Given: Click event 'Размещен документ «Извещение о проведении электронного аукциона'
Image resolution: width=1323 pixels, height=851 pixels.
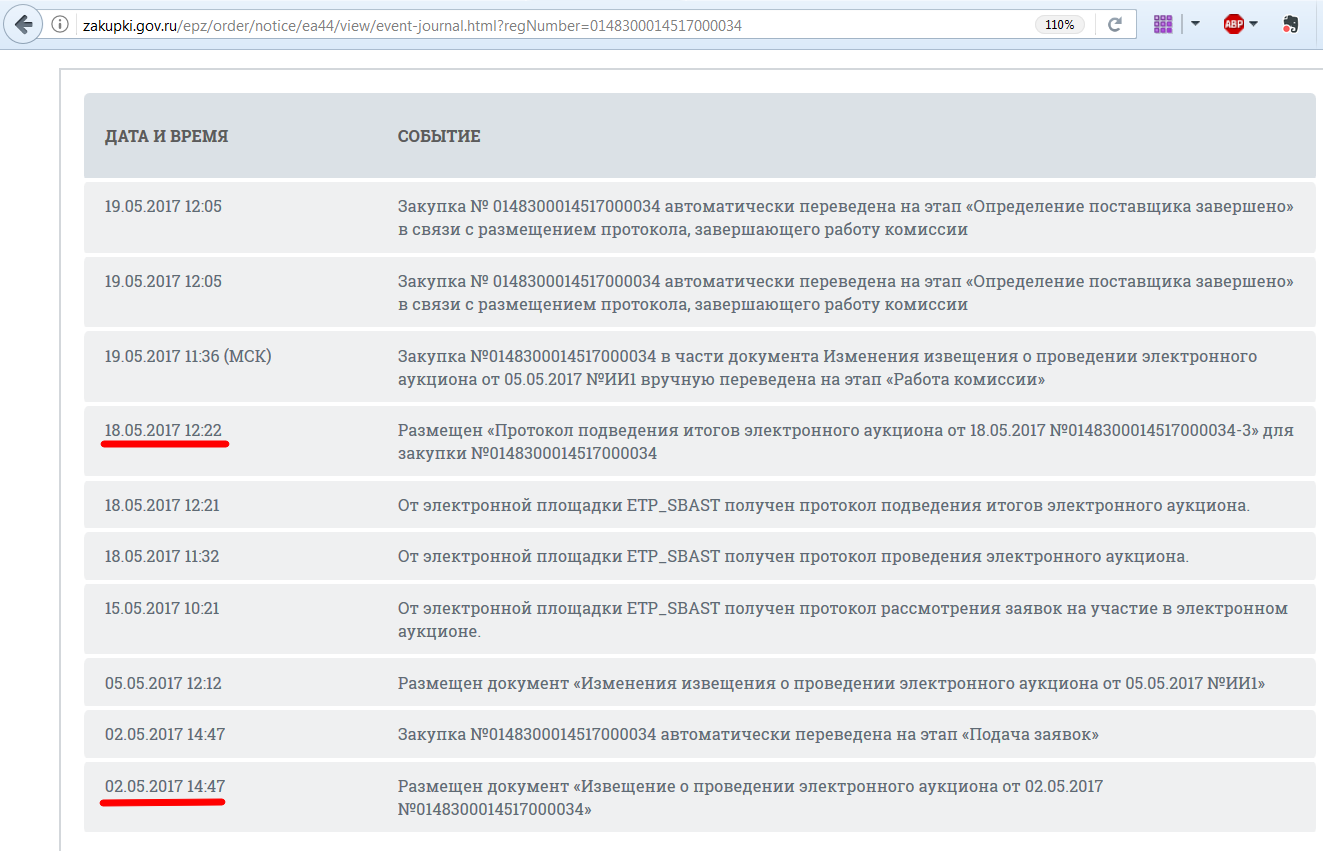Looking at the screenshot, I should coord(750,798).
